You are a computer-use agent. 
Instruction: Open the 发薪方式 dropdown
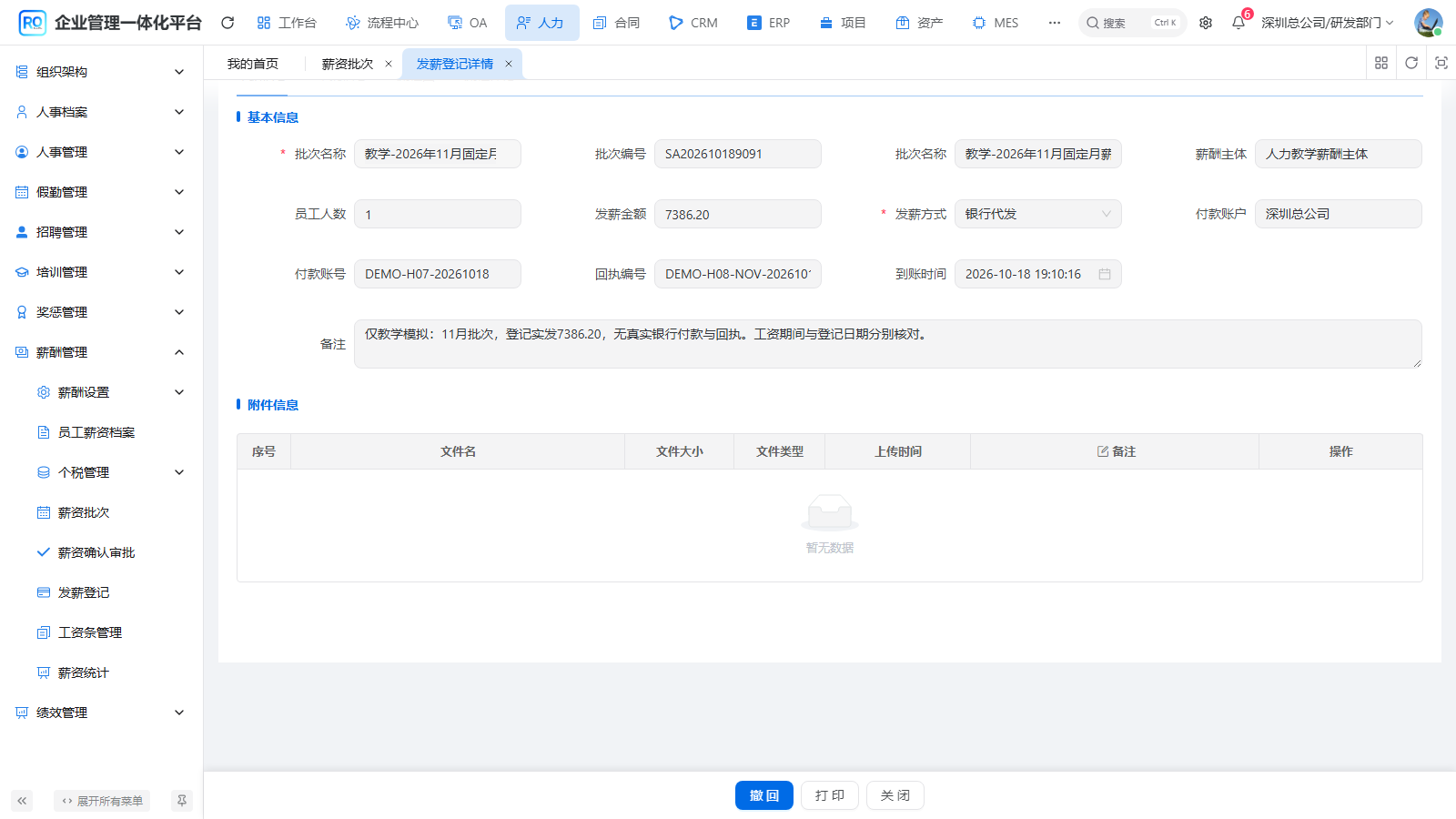(x=1037, y=214)
